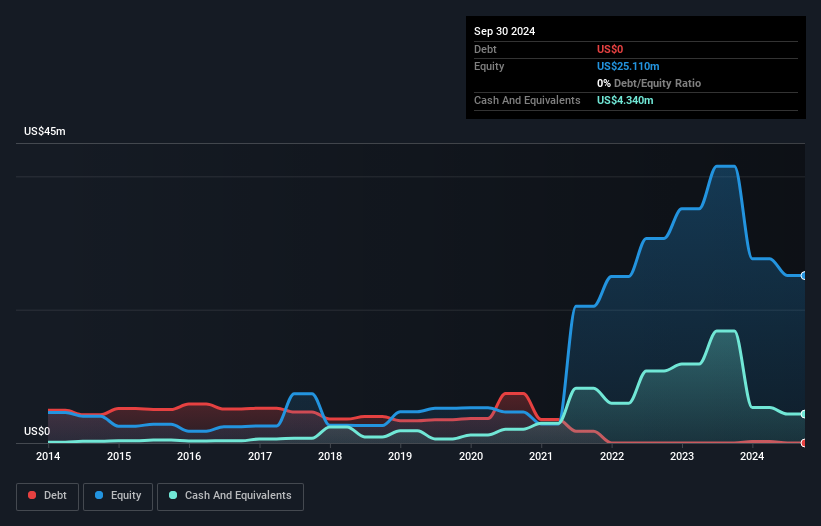821x526 pixels.
Task: Click the red US$0 debt value
Action: coord(610,49)
